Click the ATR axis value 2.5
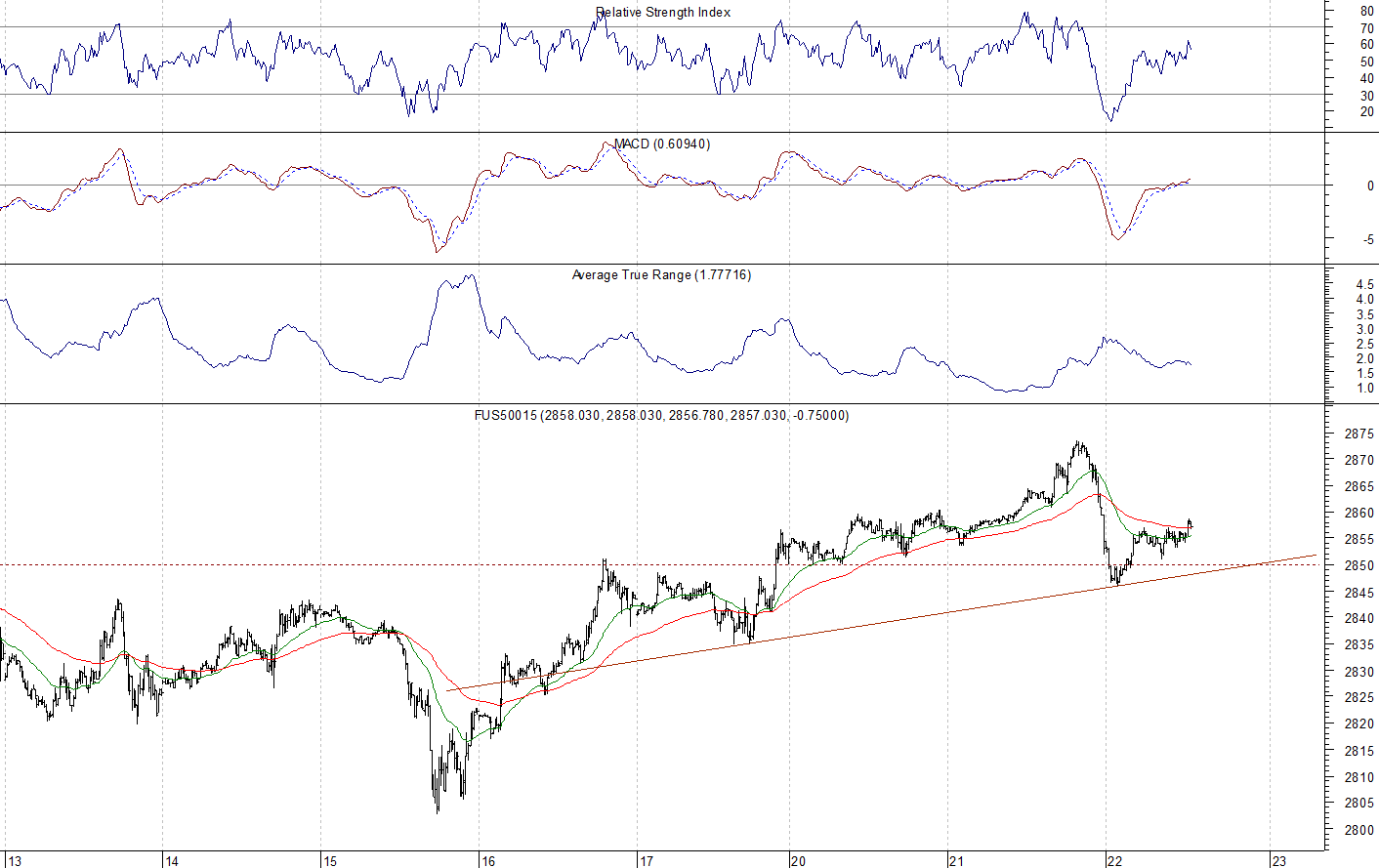 pos(1364,344)
